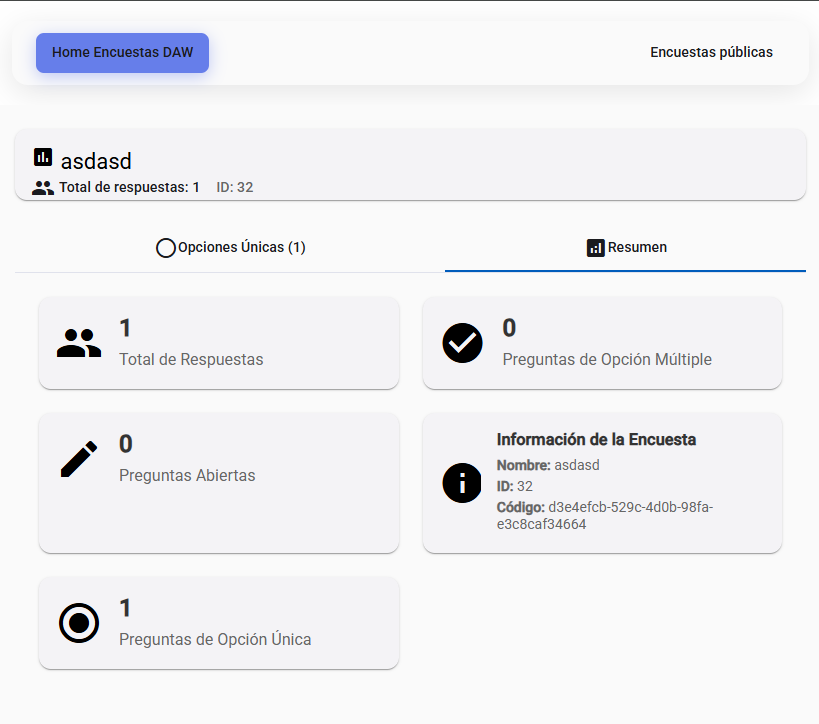The image size is (819, 724).
Task: Open the Opciones Únicas (1) tab
Action: [x=230, y=248]
